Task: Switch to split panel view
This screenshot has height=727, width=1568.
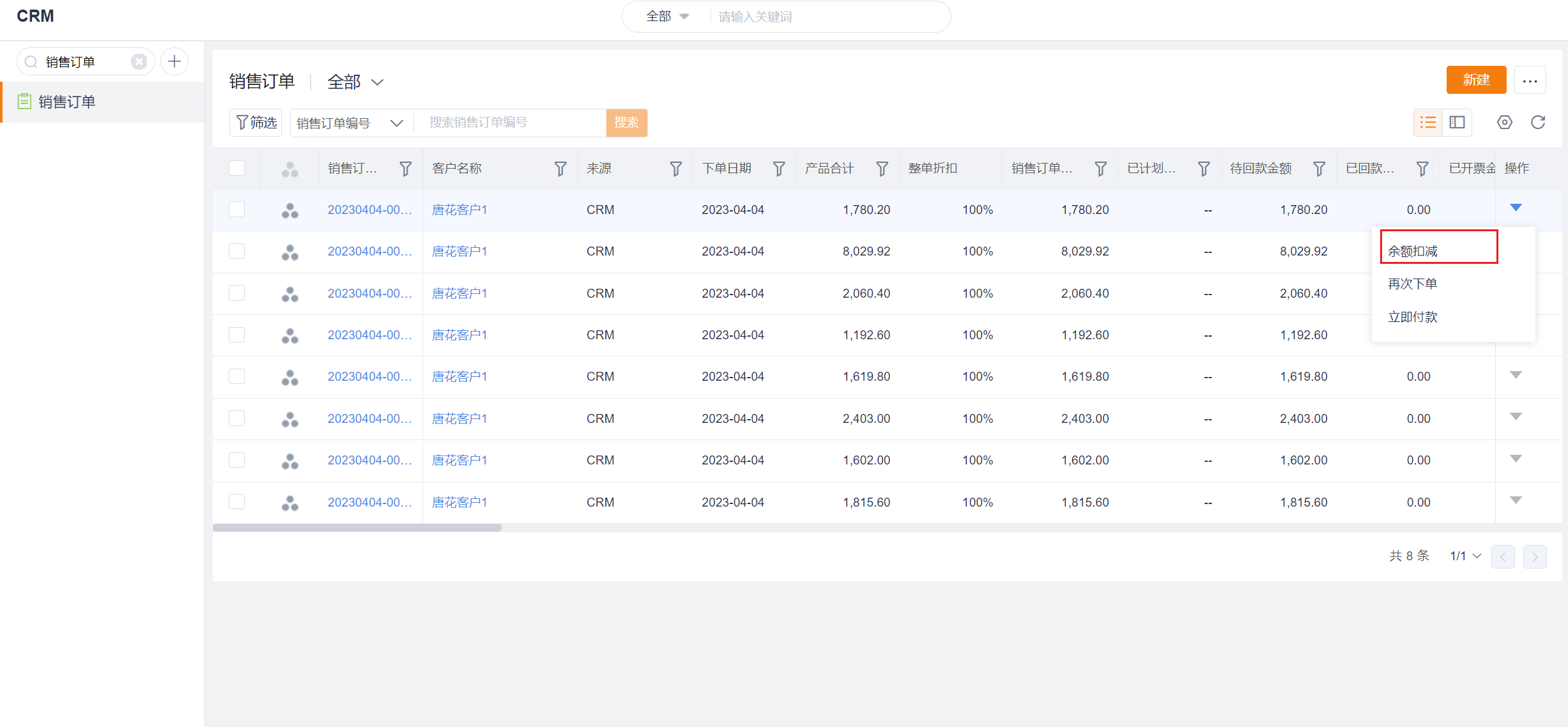Action: pyautogui.click(x=1457, y=123)
